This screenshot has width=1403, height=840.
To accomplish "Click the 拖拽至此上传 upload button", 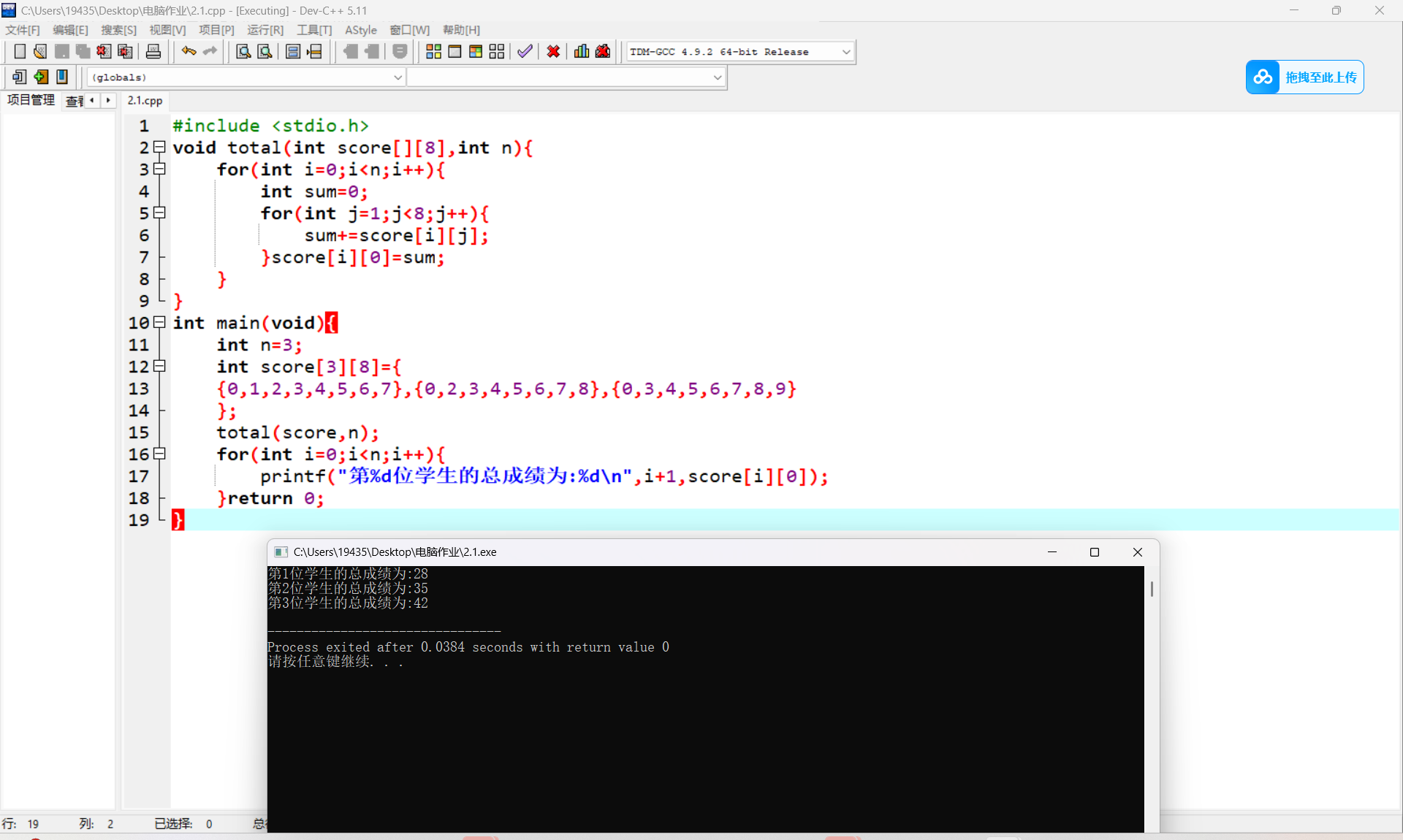I will pyautogui.click(x=1304, y=77).
